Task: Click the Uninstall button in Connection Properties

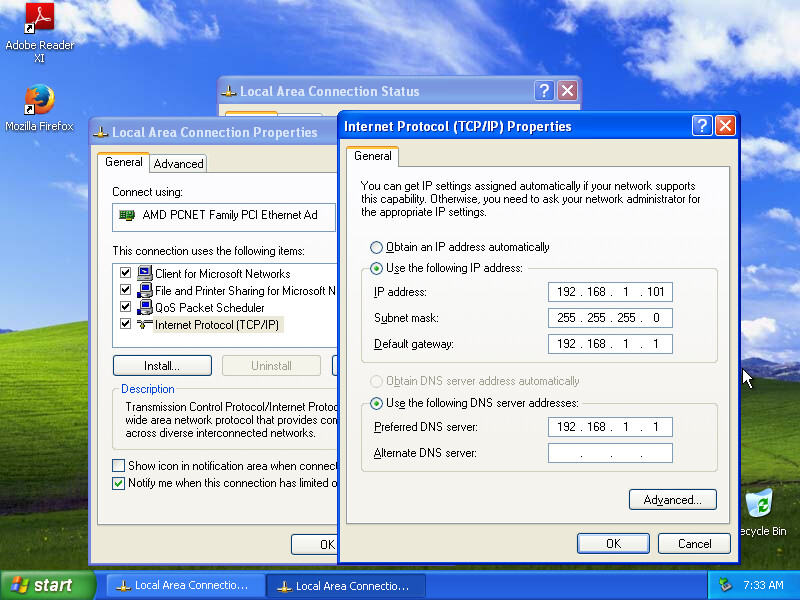Action: pyautogui.click(x=271, y=366)
